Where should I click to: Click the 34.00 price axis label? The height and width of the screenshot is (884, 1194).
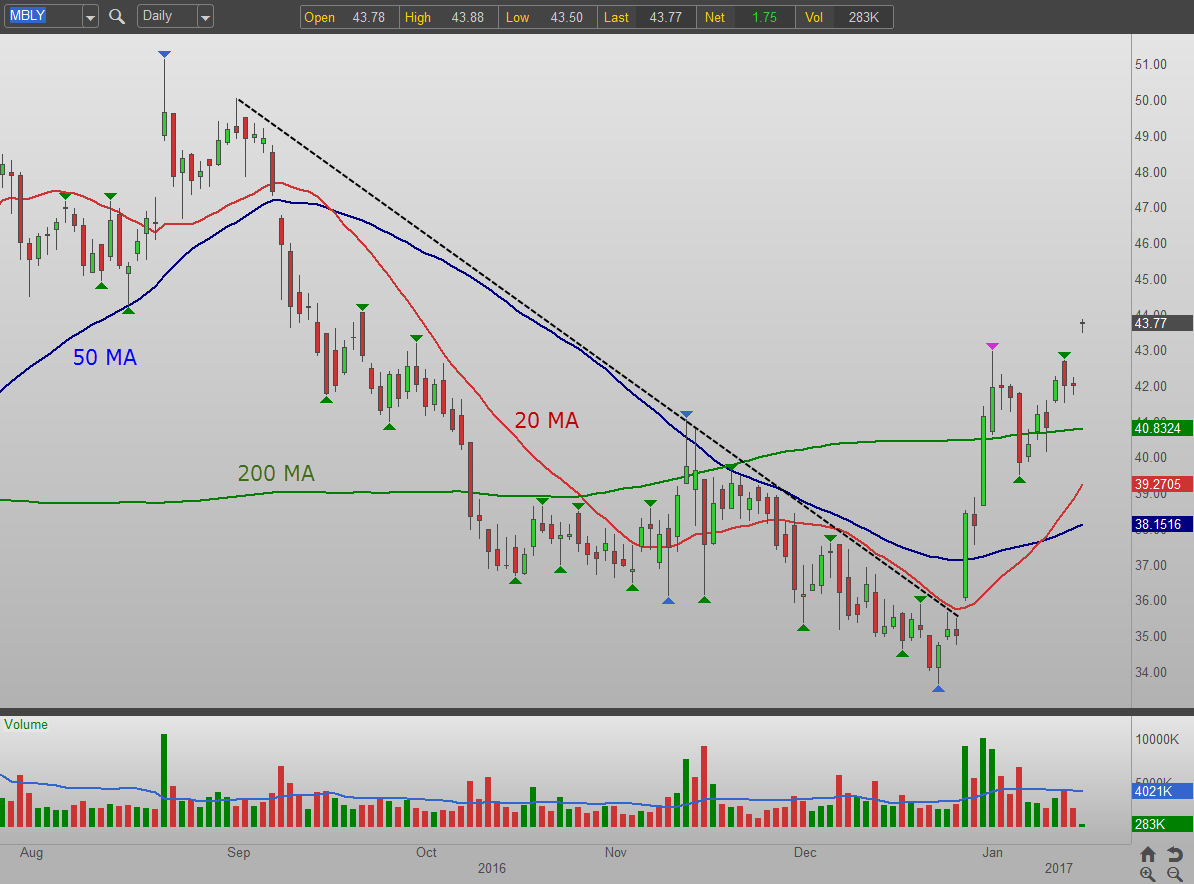(x=1151, y=672)
